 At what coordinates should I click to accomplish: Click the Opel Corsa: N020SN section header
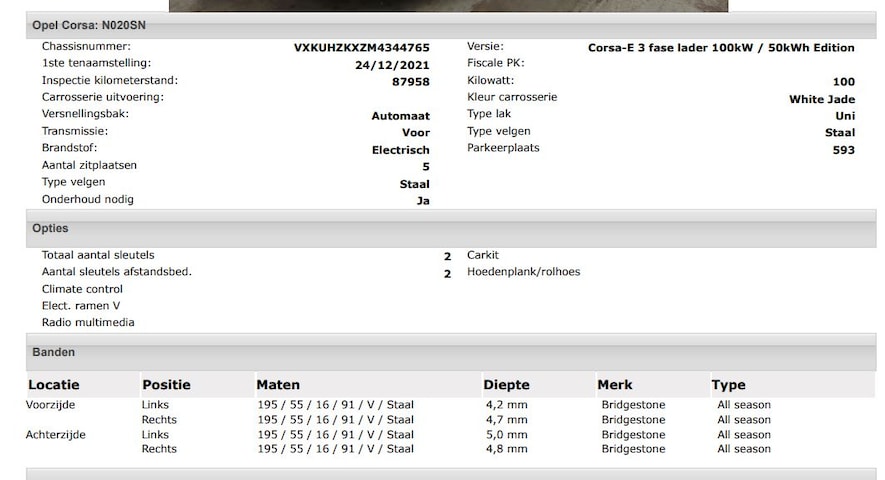tap(89, 25)
